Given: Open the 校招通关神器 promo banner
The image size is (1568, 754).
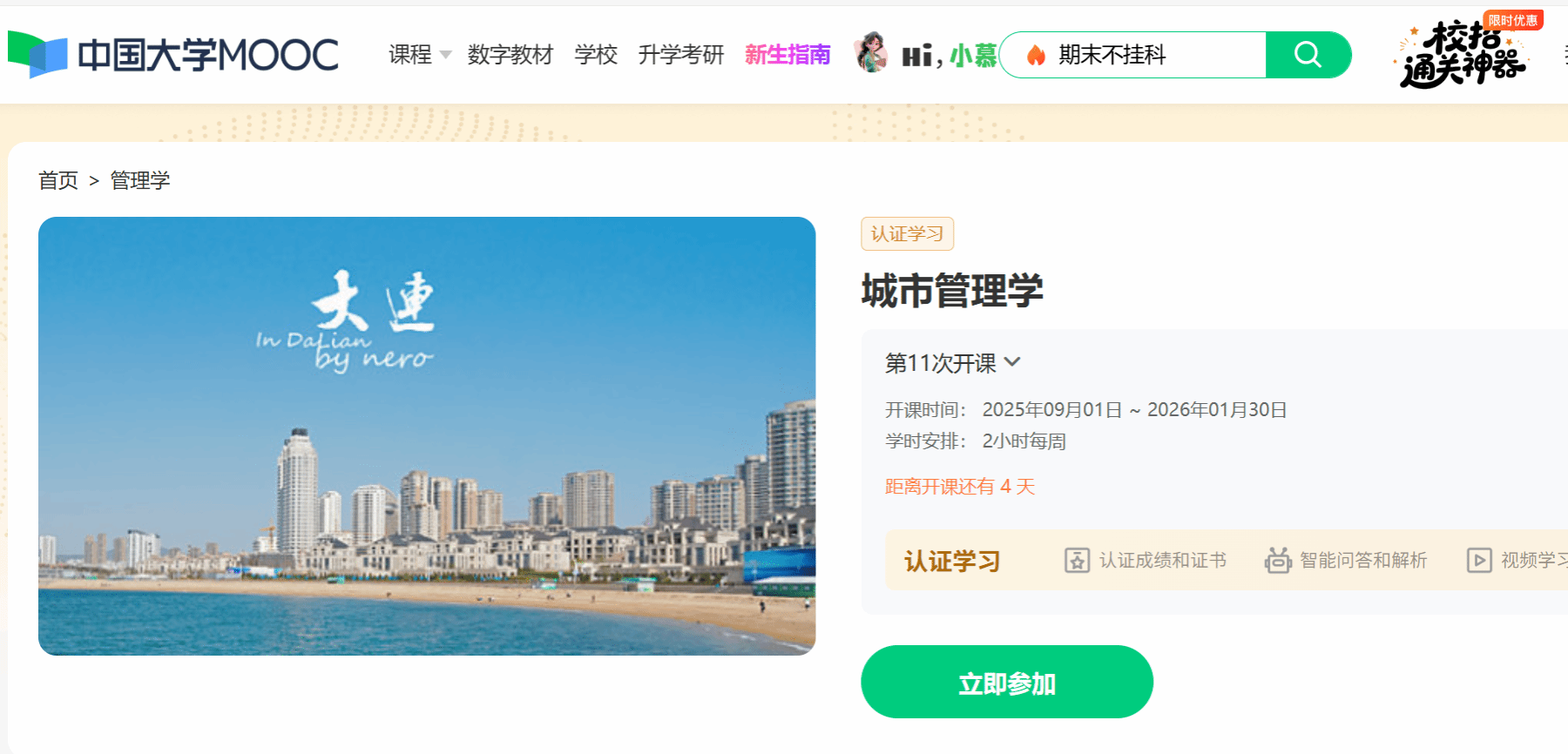Looking at the screenshot, I should (1467, 51).
